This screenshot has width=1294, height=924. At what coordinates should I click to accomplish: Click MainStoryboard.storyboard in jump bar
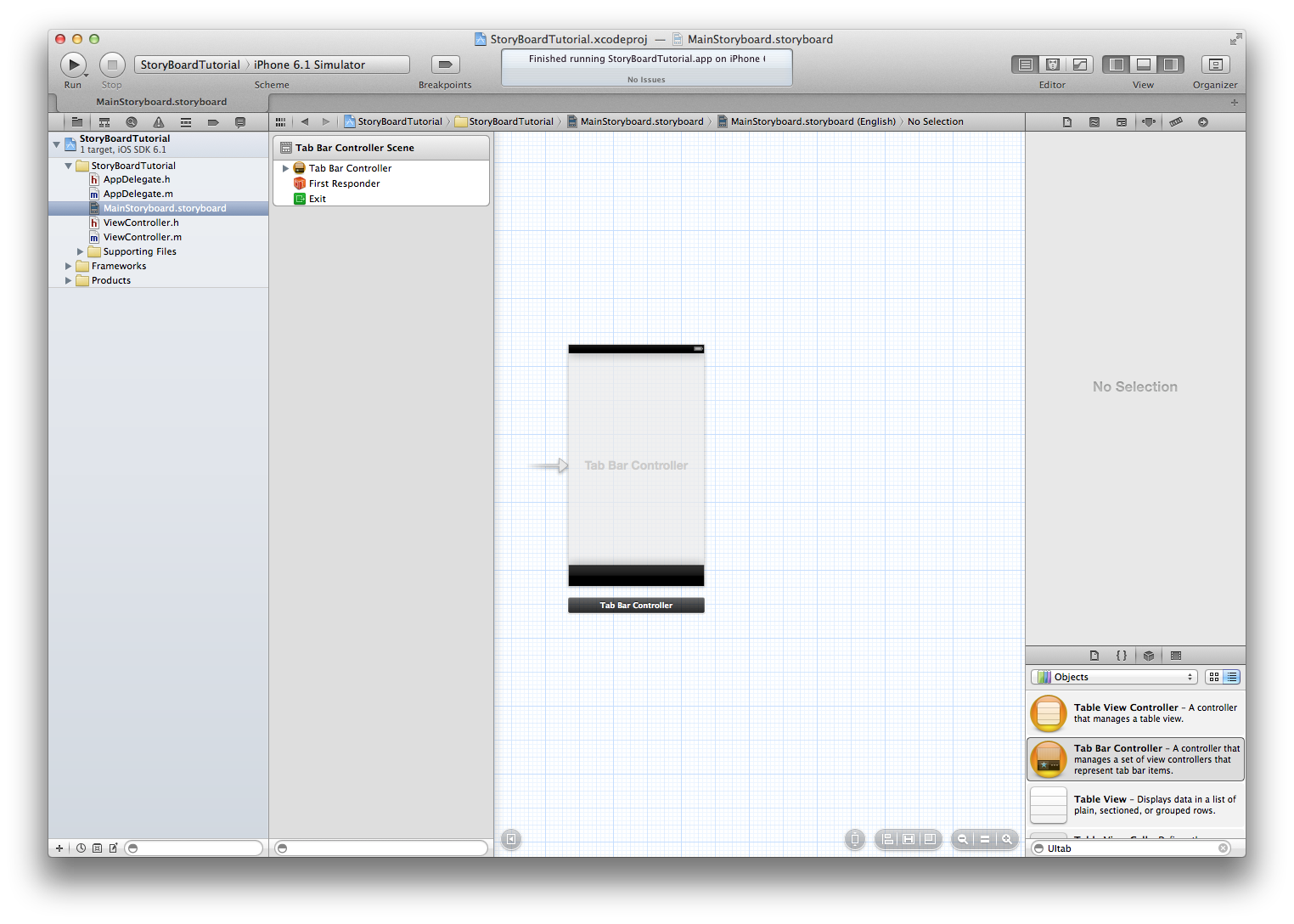pyautogui.click(x=635, y=121)
